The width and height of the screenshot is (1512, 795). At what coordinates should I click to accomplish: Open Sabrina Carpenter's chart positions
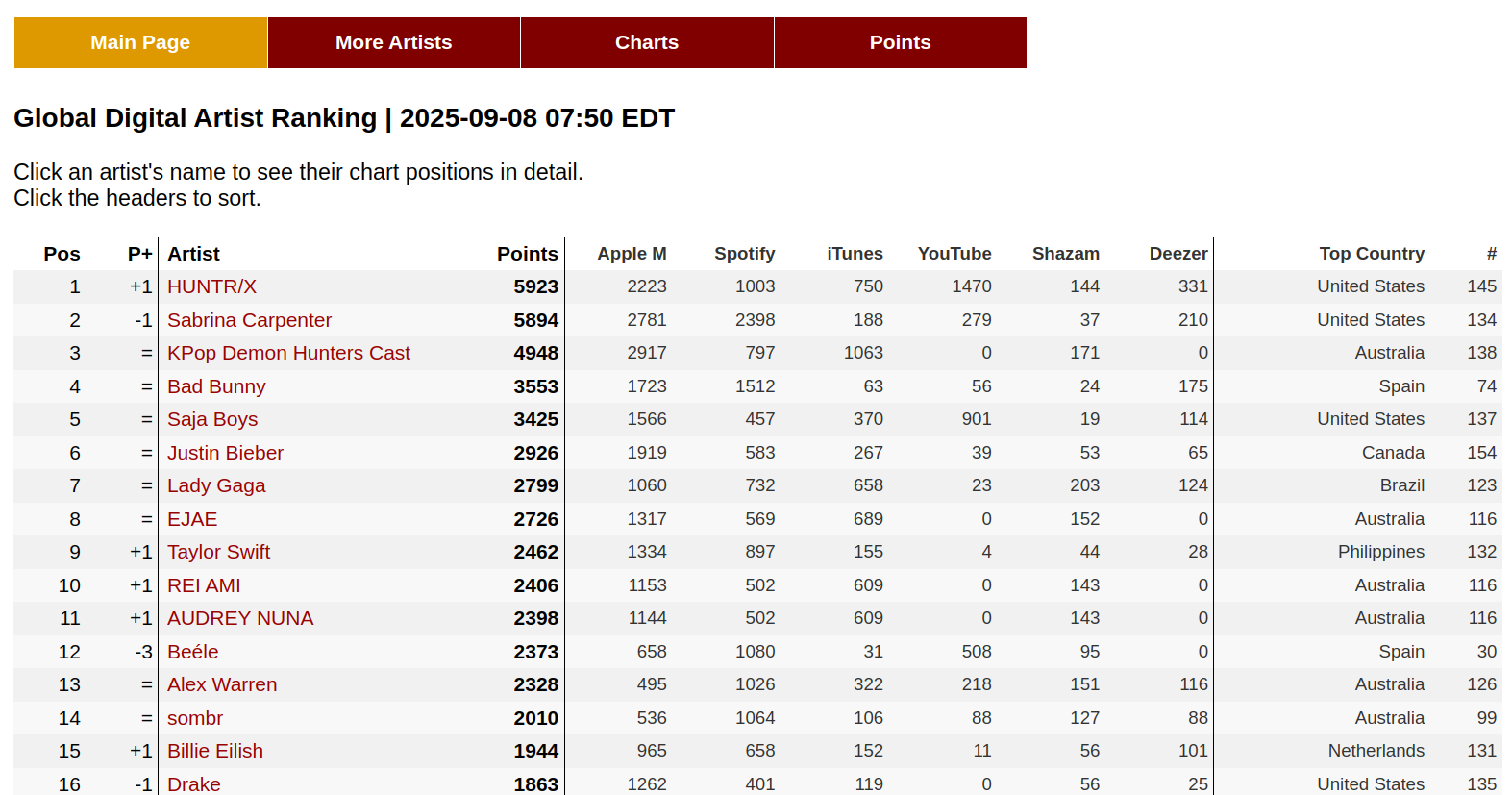tap(249, 320)
